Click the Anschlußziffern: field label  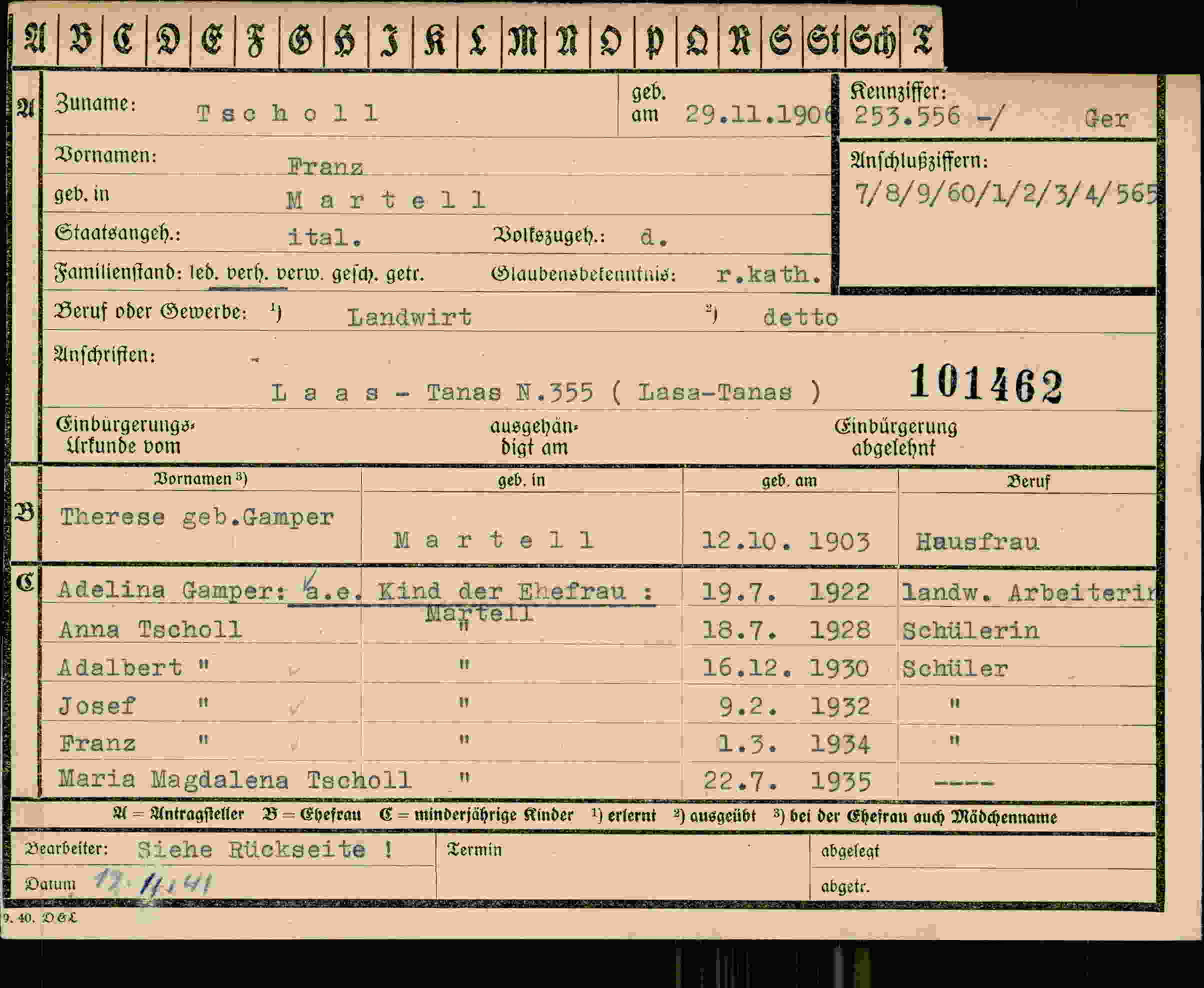[x=919, y=161]
